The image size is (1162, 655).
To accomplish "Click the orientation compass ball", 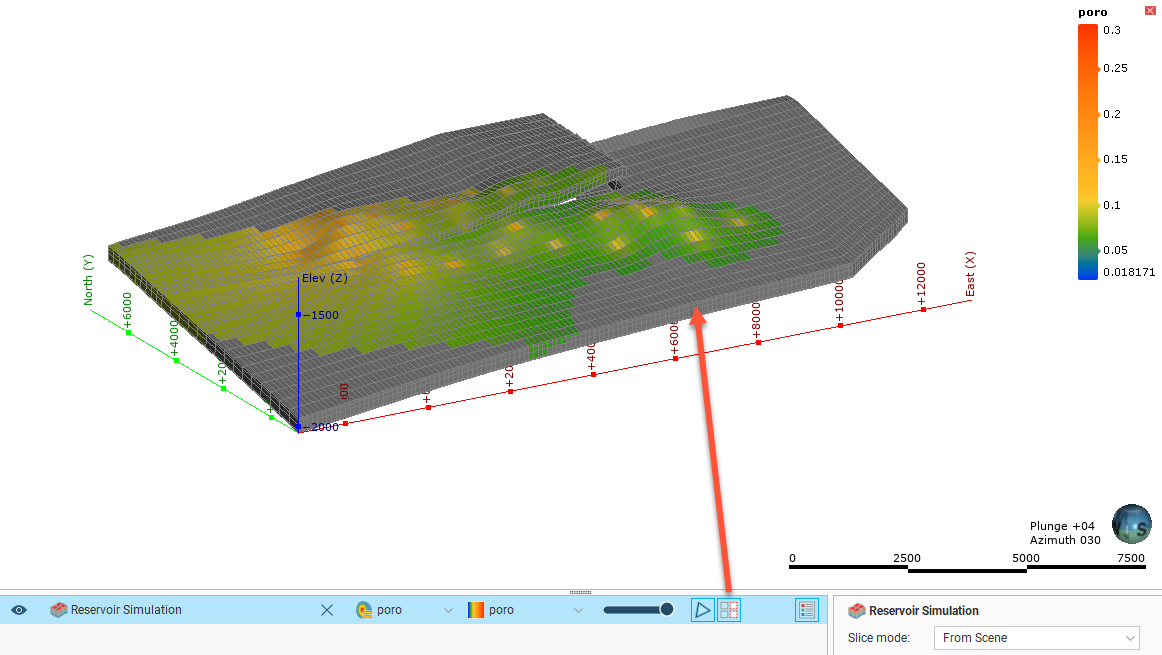I will (1131, 524).
